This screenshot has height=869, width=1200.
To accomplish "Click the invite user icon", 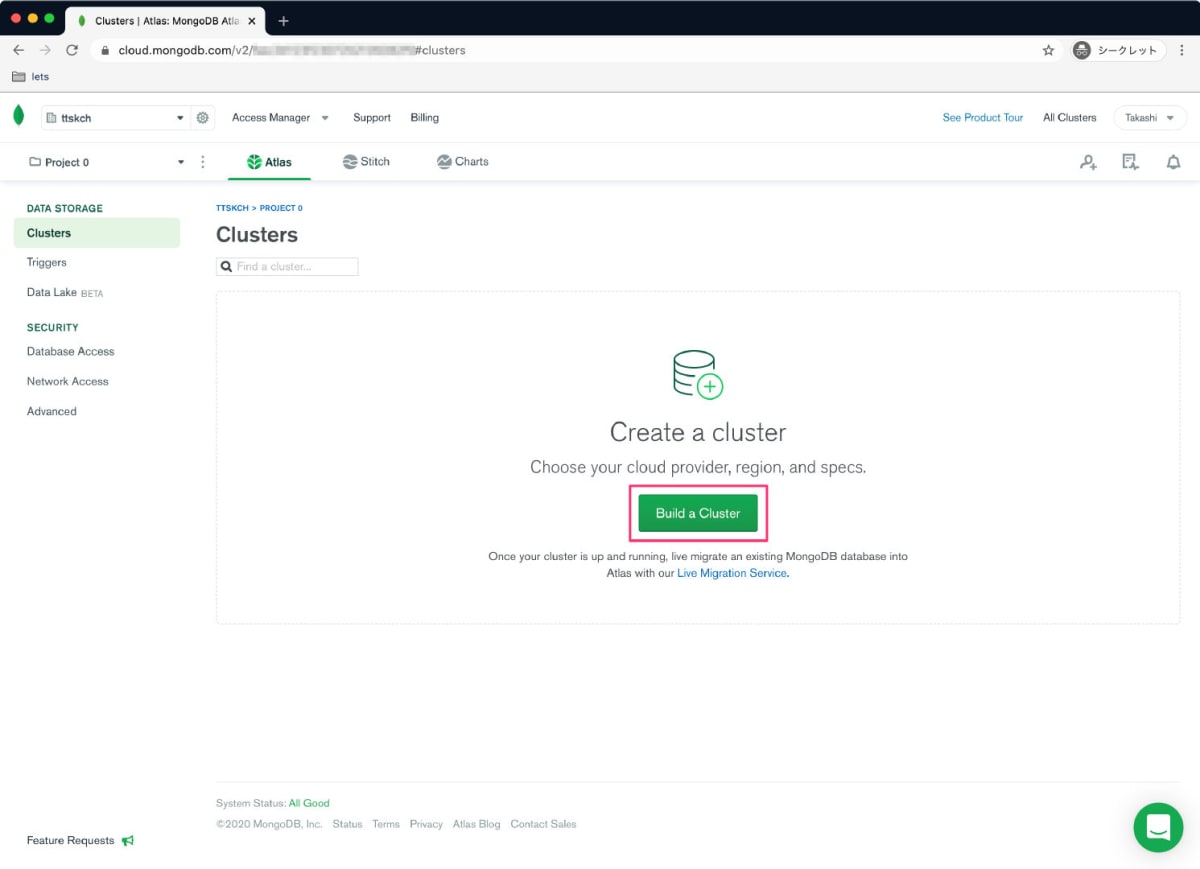I will point(1088,162).
